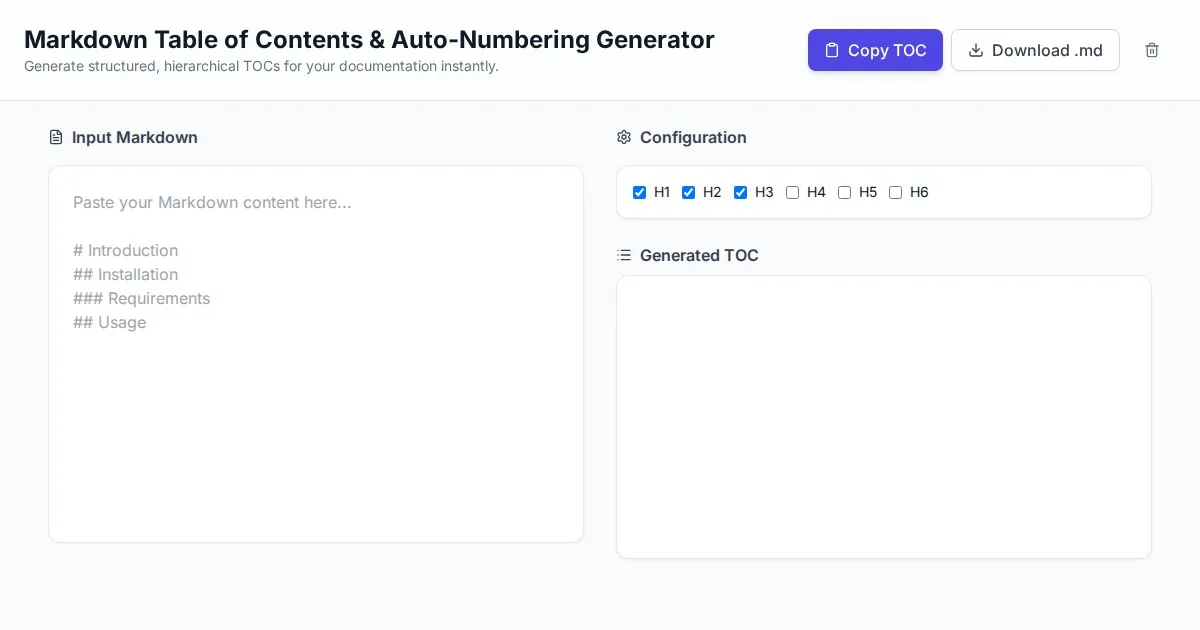Click the Configuration section label
Image resolution: width=1200 pixels, height=630 pixels.
point(693,137)
